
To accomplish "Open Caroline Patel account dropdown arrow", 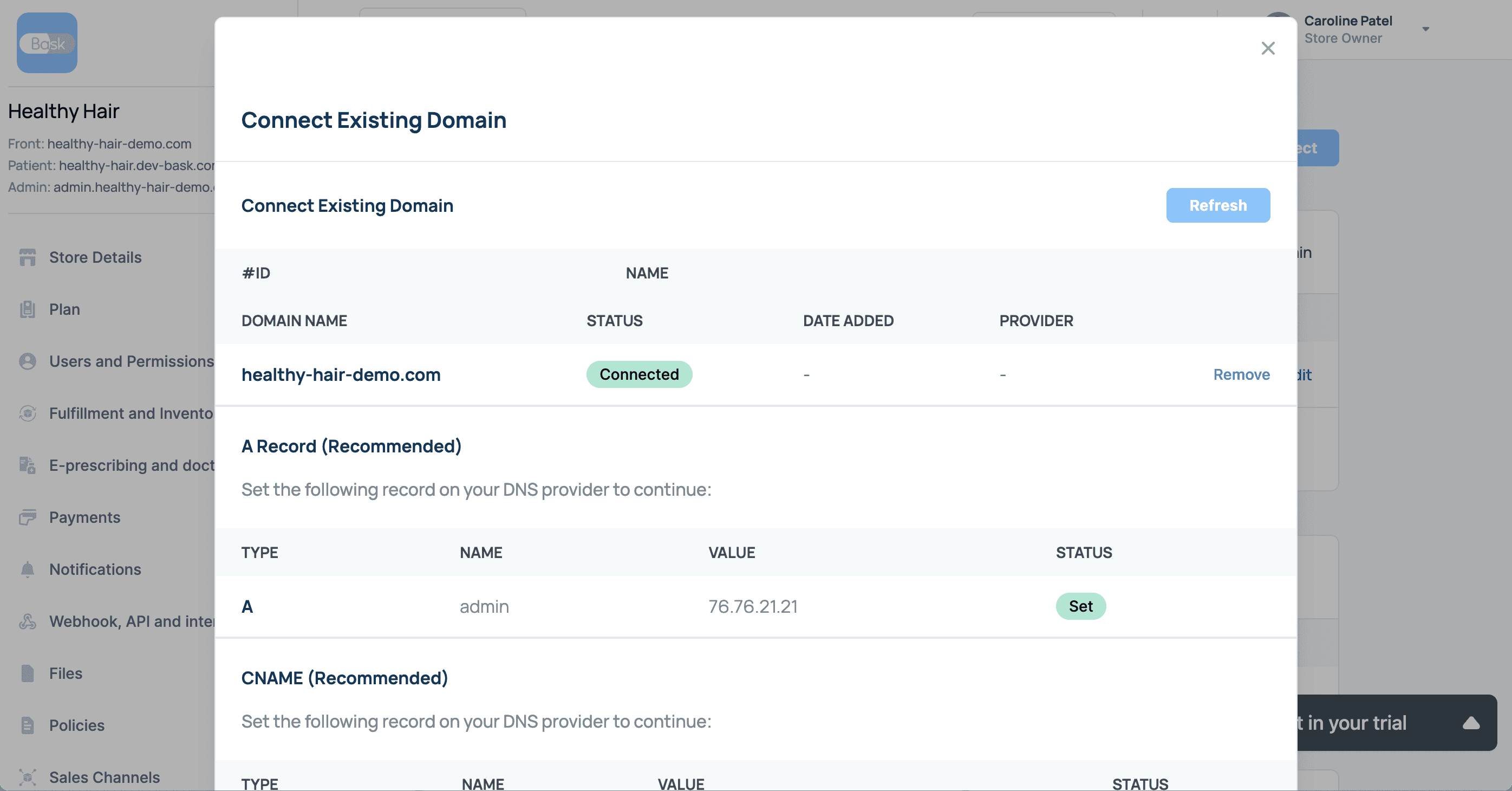I will [x=1425, y=29].
